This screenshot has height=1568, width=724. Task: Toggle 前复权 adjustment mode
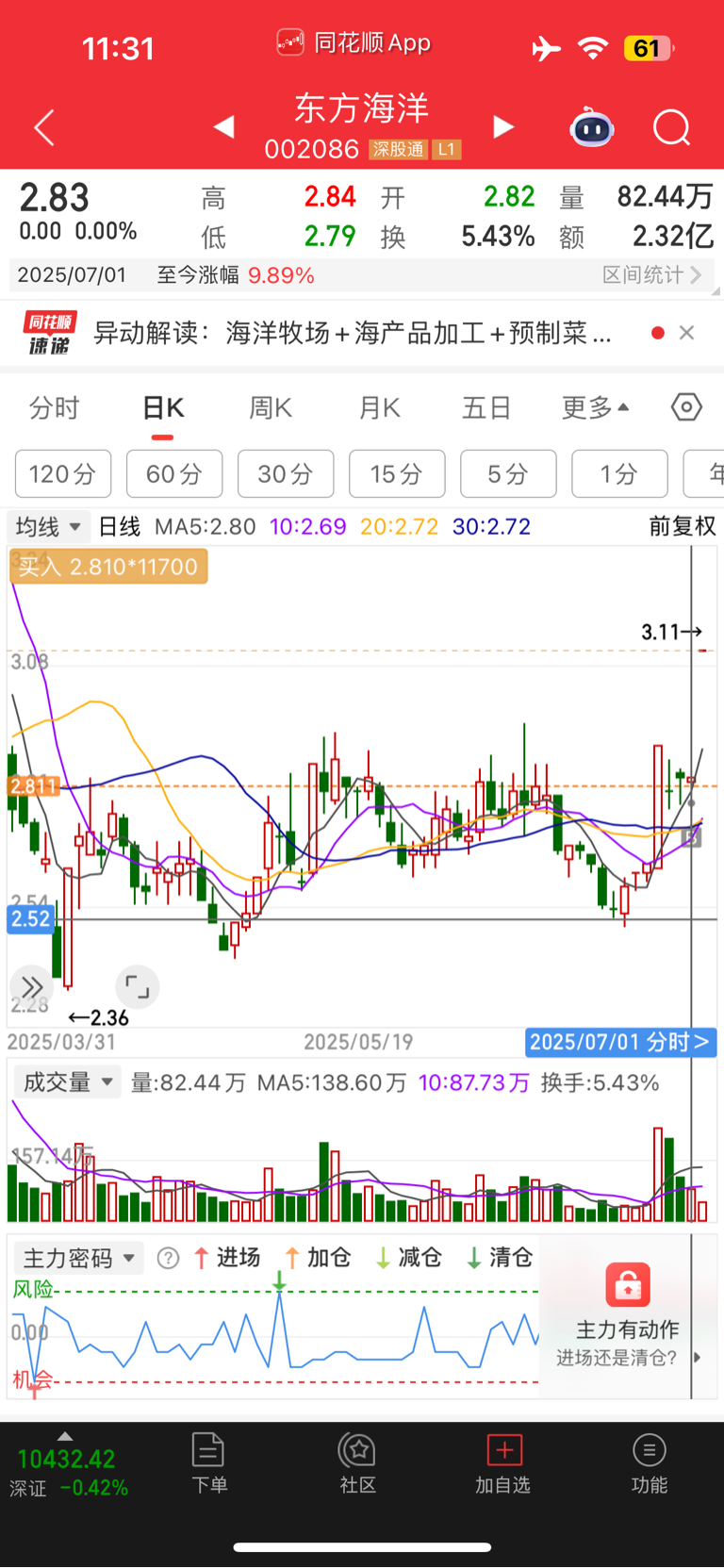(683, 526)
